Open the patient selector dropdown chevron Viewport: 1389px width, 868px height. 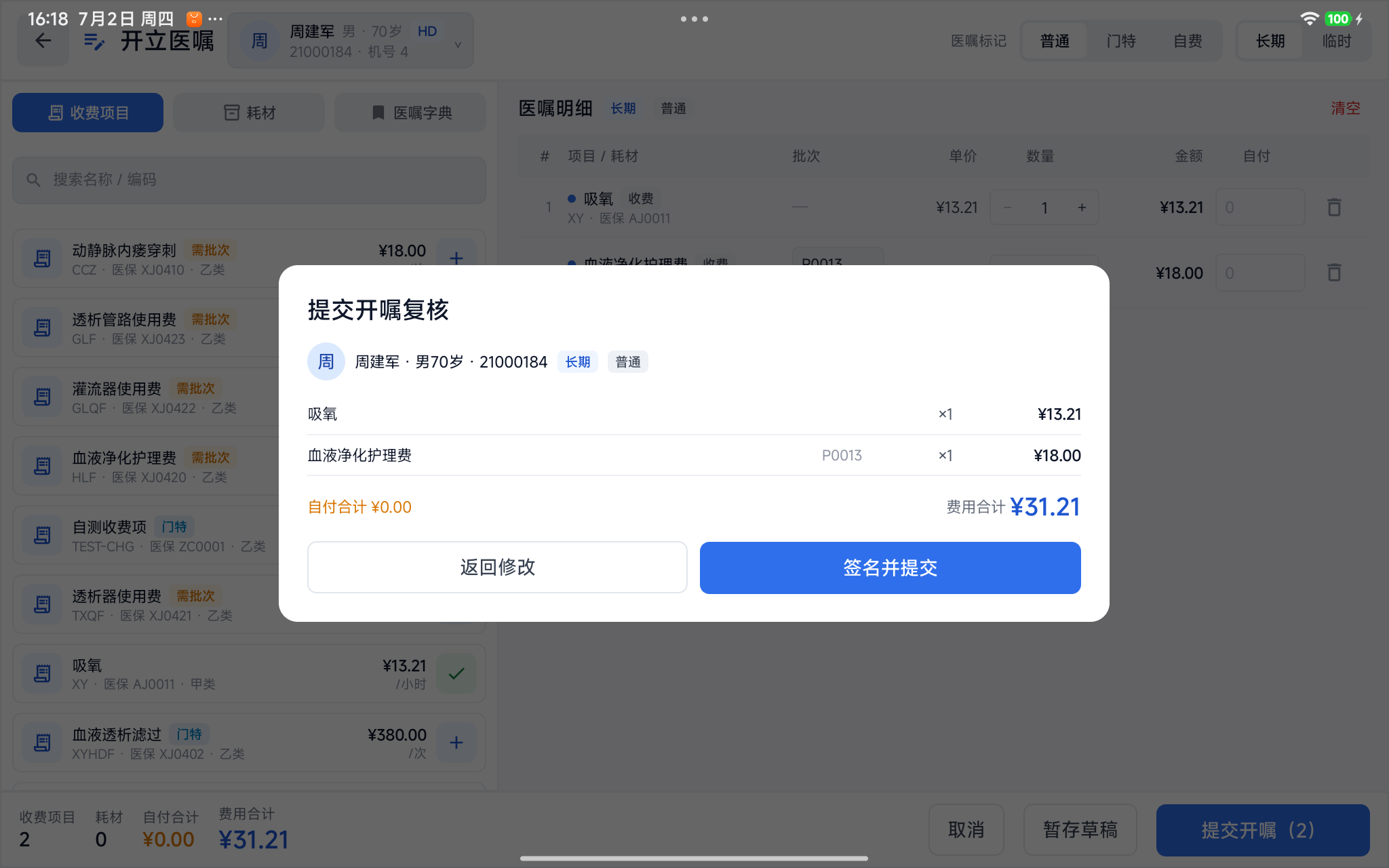(458, 45)
